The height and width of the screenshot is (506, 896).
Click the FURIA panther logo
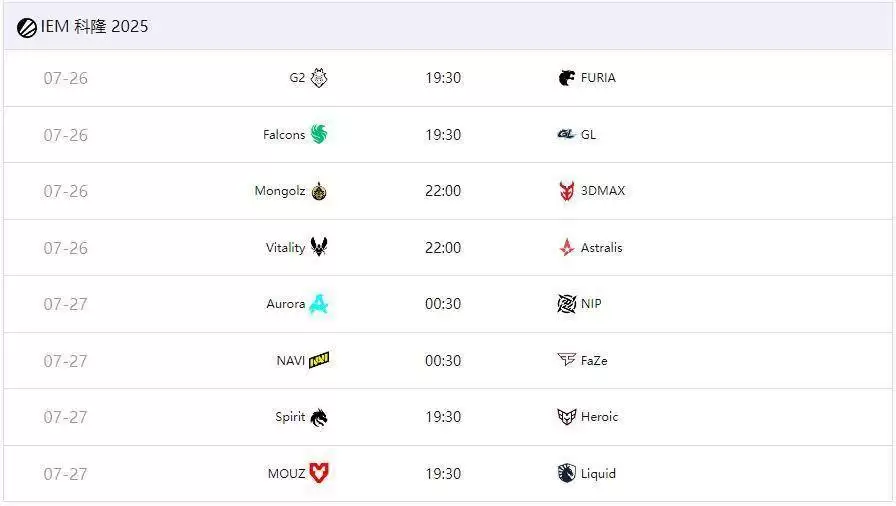567,78
